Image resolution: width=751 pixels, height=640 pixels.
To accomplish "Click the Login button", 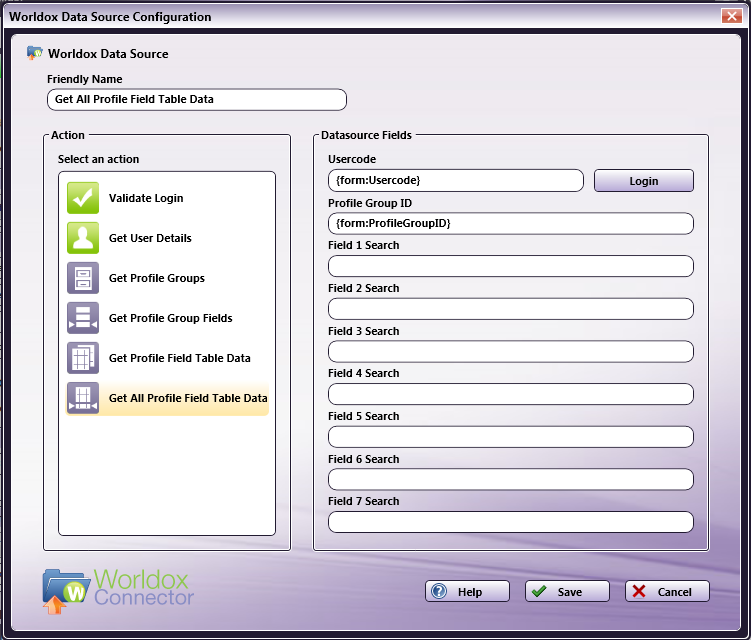I will tap(644, 181).
